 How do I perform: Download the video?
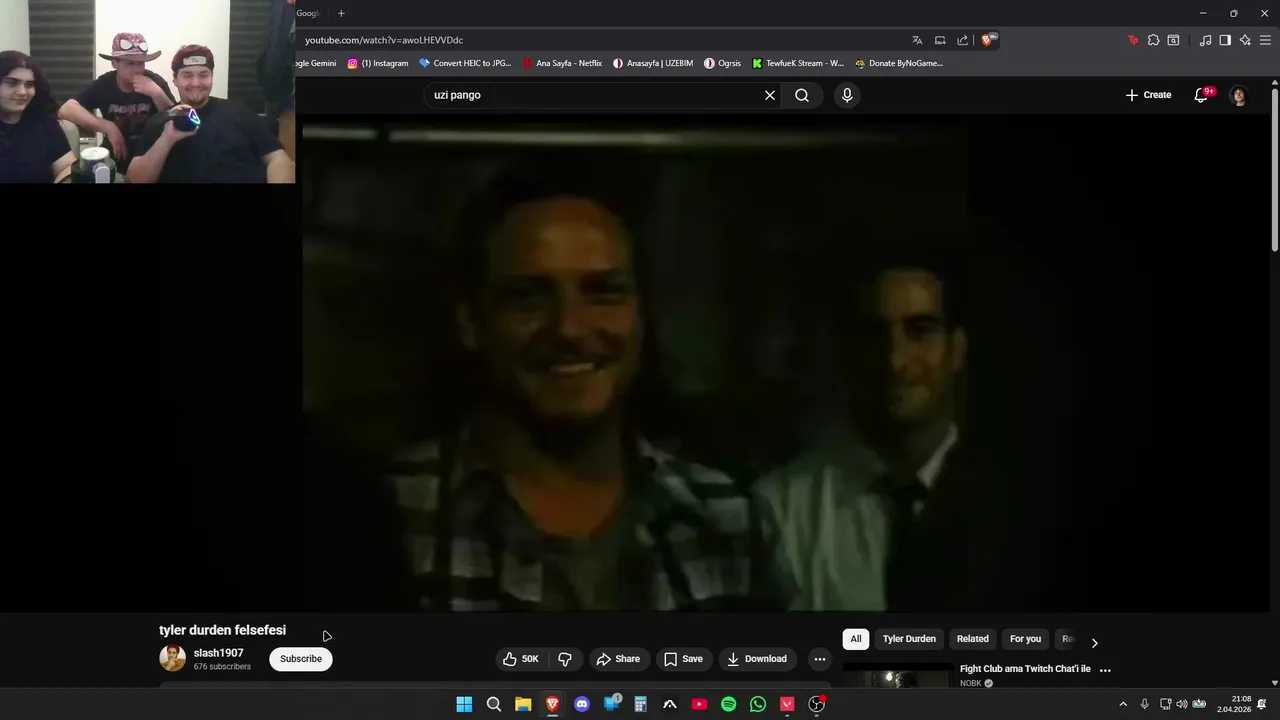[x=757, y=659]
